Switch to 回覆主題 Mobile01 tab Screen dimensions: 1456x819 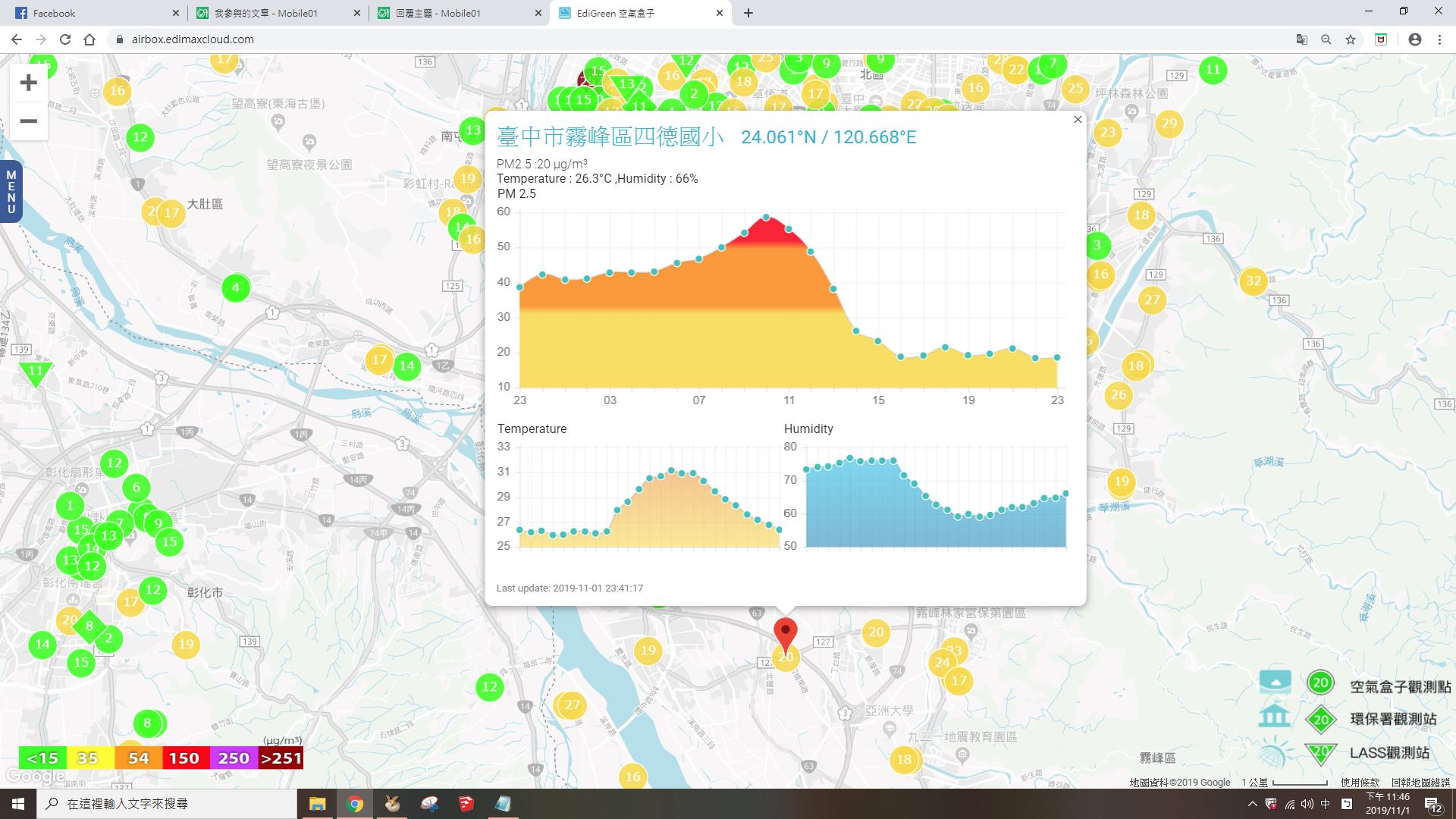click(x=460, y=13)
